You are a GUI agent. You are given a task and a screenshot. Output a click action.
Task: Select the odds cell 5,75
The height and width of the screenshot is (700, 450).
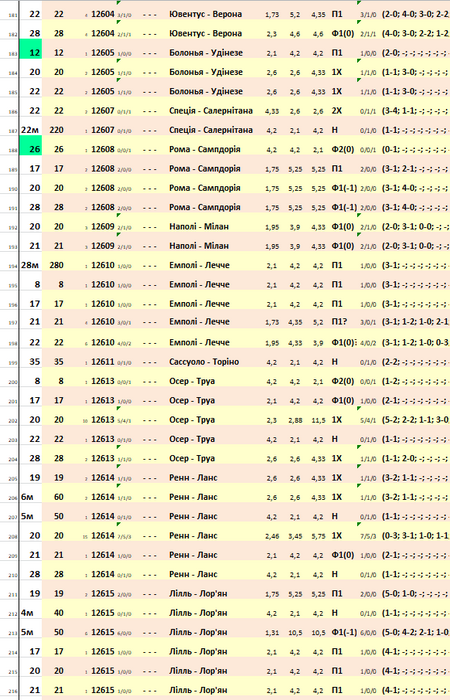(318, 536)
